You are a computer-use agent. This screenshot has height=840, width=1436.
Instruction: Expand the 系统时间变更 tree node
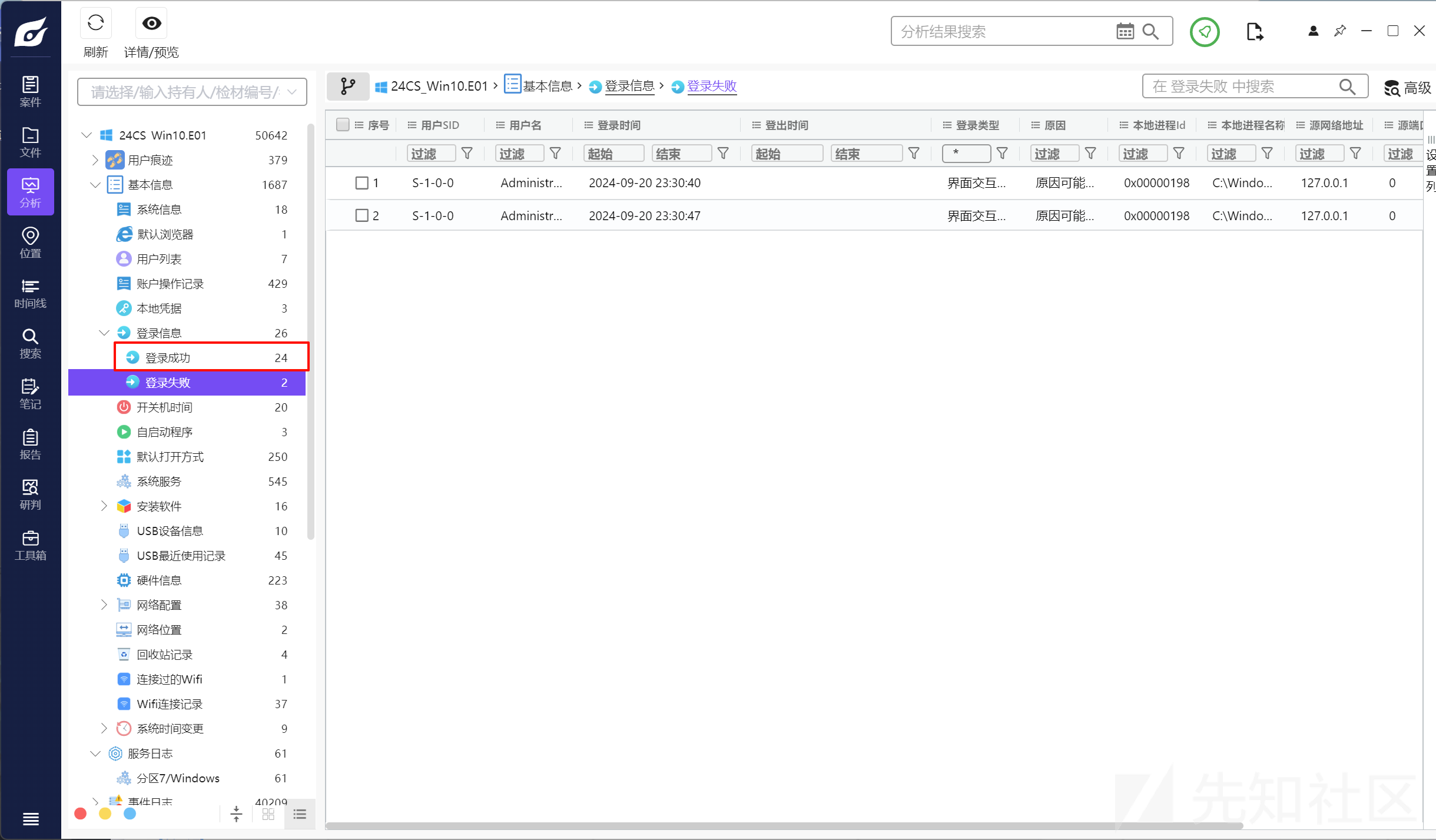pos(104,729)
